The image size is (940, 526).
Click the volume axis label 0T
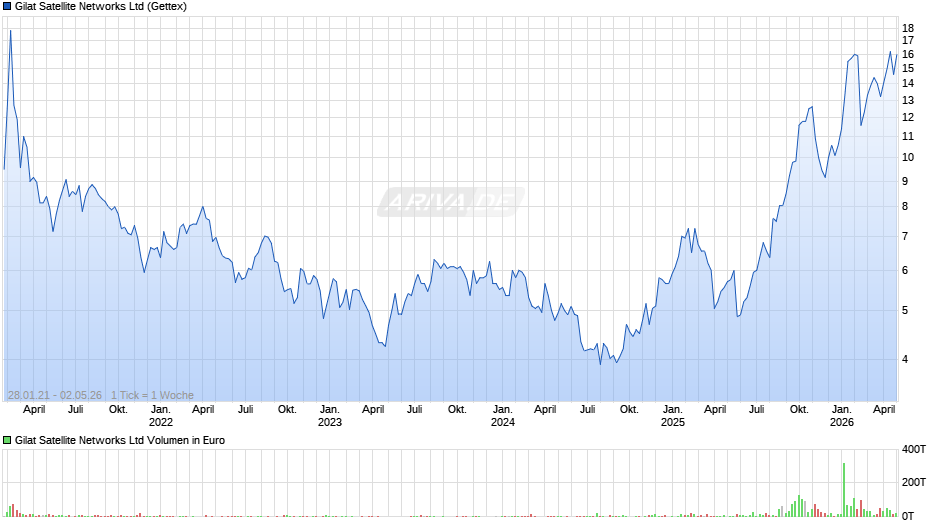[908, 516]
